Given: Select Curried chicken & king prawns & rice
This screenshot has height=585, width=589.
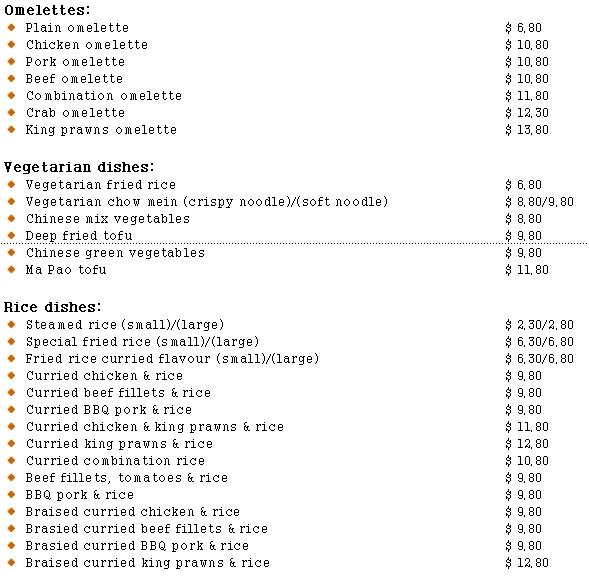Looking at the screenshot, I should point(155,426).
